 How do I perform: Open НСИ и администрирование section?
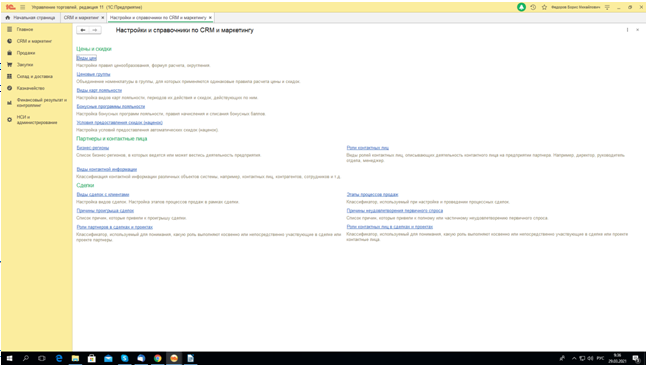click(x=37, y=120)
